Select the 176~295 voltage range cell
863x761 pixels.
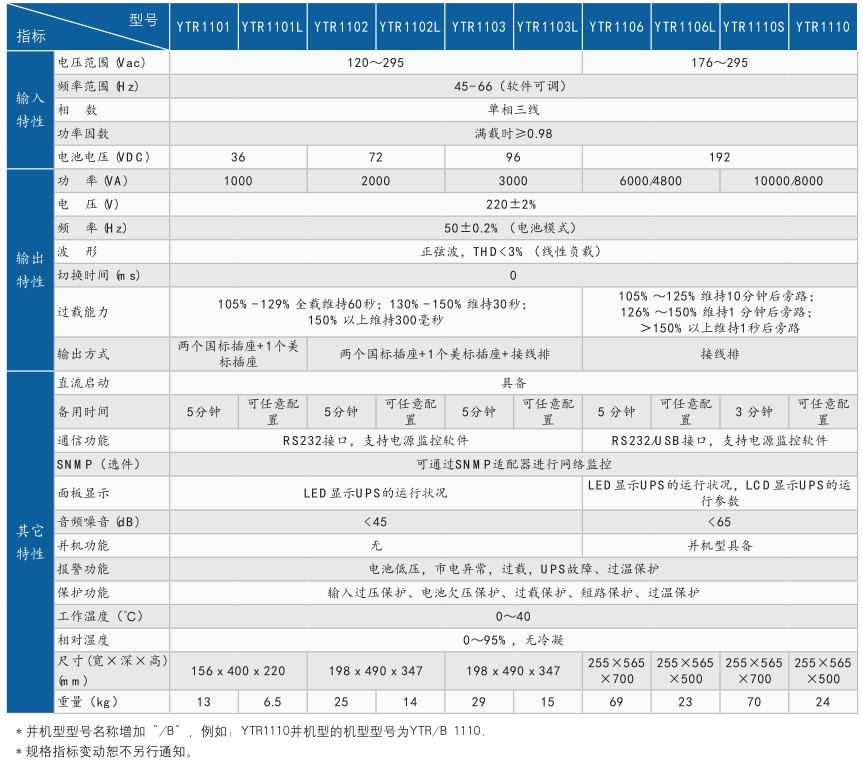[720, 63]
